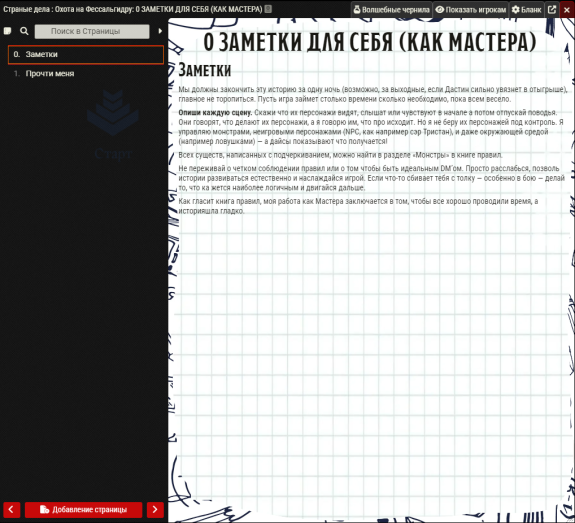
Task: Open page 1. Прочти меня
Action: point(86,74)
